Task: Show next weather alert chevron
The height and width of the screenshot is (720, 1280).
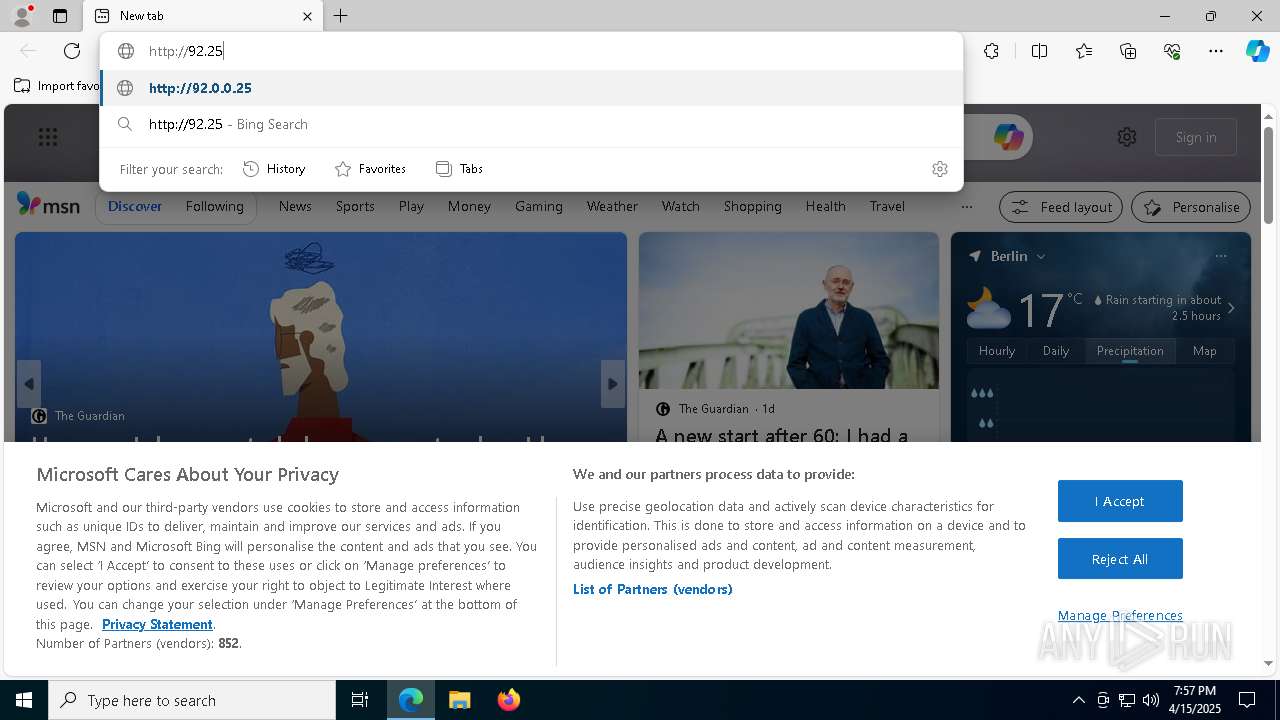Action: 1231,308
